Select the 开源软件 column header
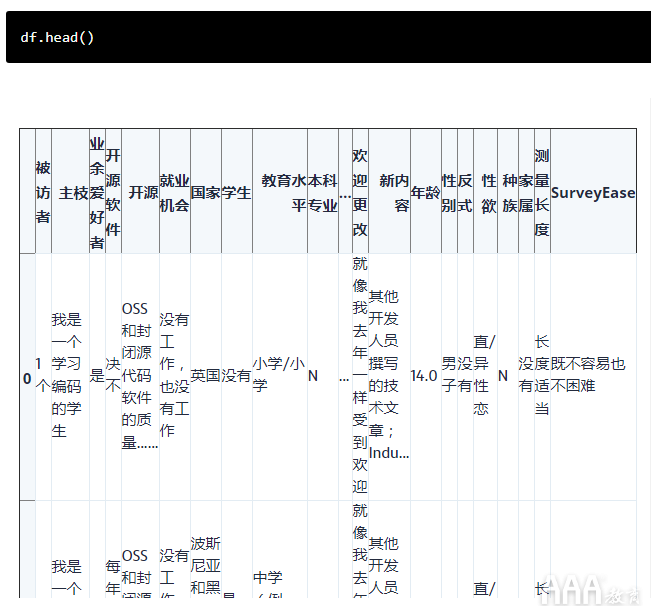651x611 pixels. click(x=113, y=192)
